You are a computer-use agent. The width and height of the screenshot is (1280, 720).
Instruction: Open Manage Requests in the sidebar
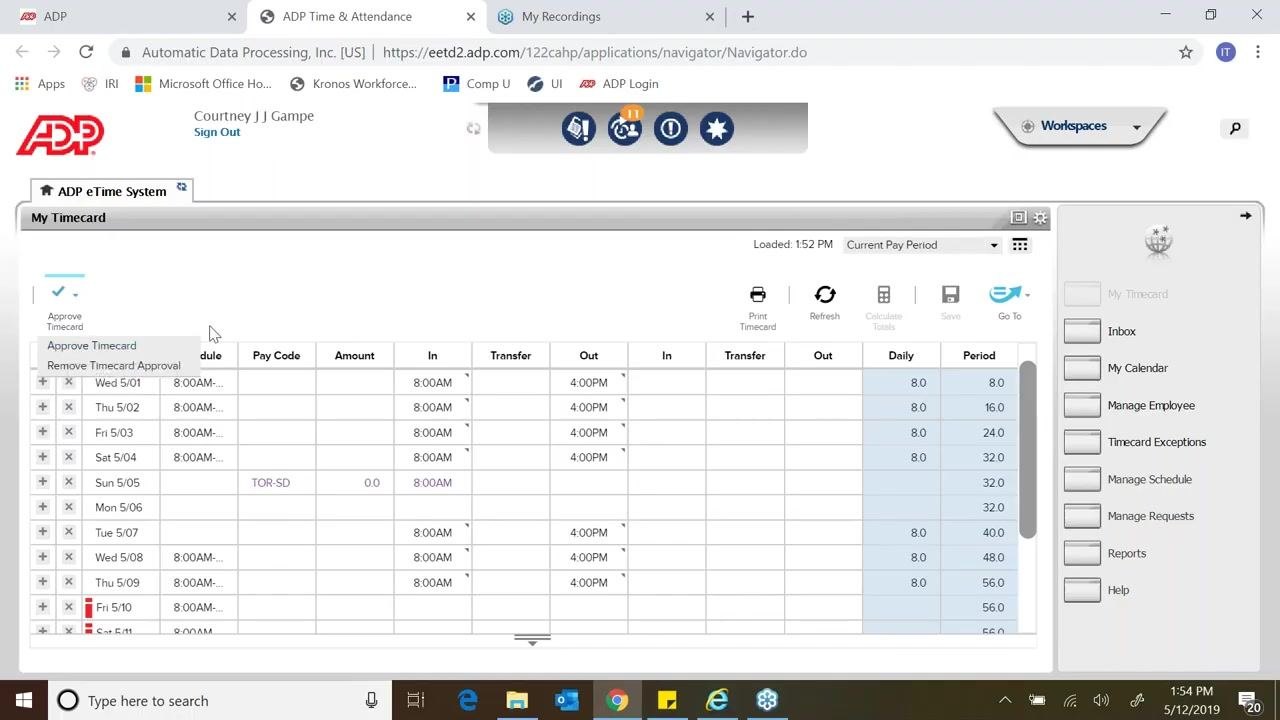tap(1150, 516)
